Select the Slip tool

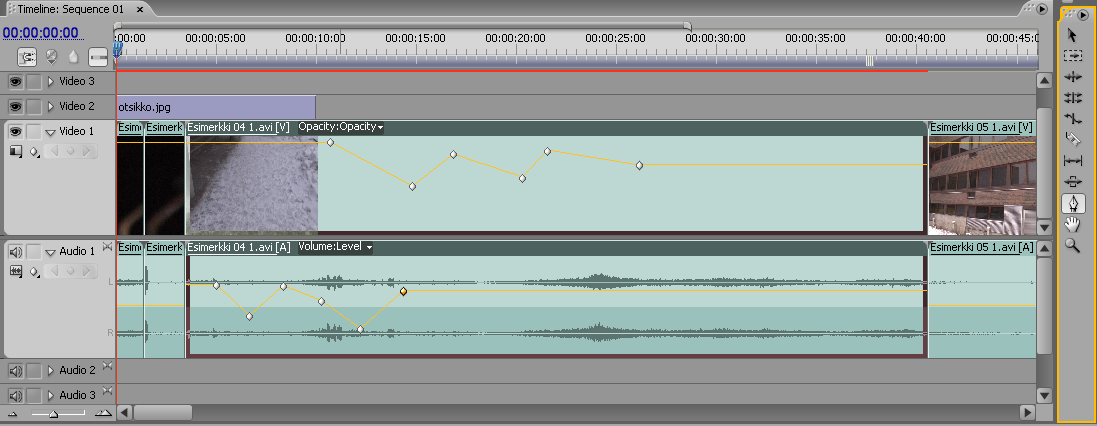coord(1073,161)
